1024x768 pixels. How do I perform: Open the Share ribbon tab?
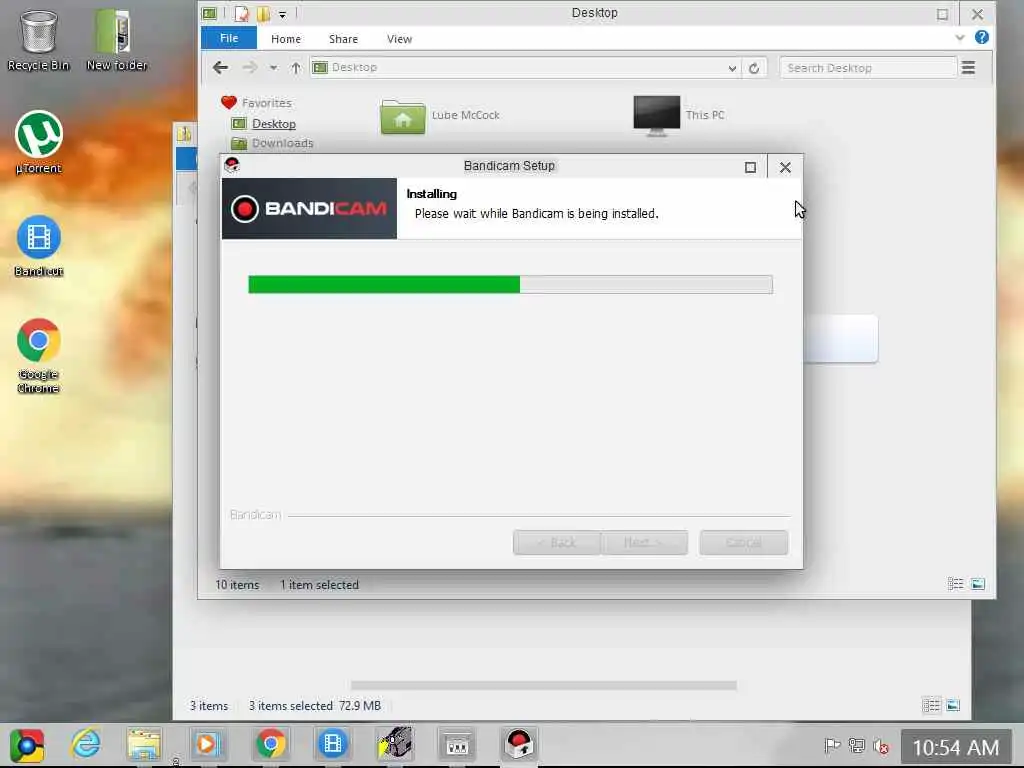[343, 39]
